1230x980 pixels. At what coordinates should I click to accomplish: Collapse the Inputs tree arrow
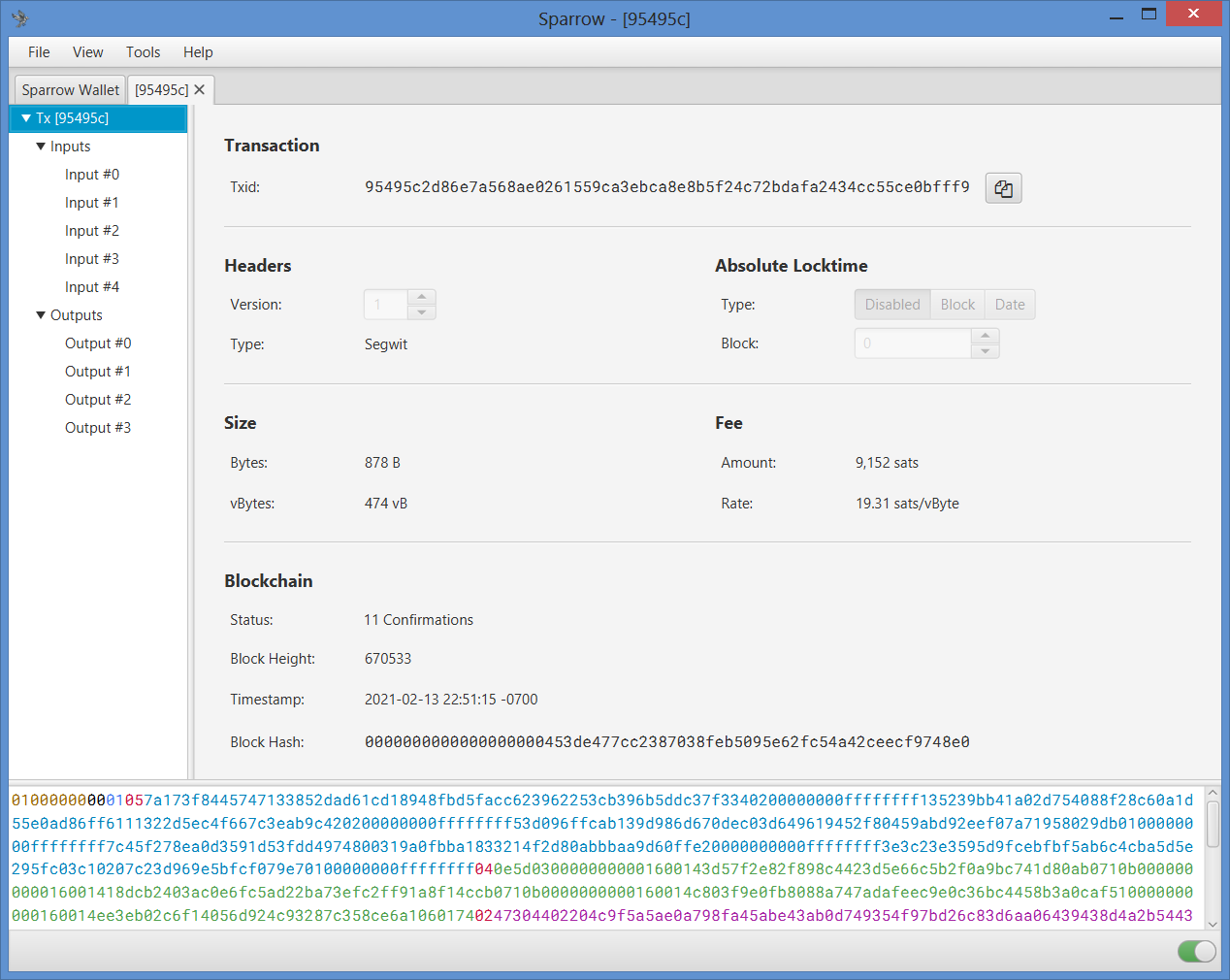click(41, 147)
